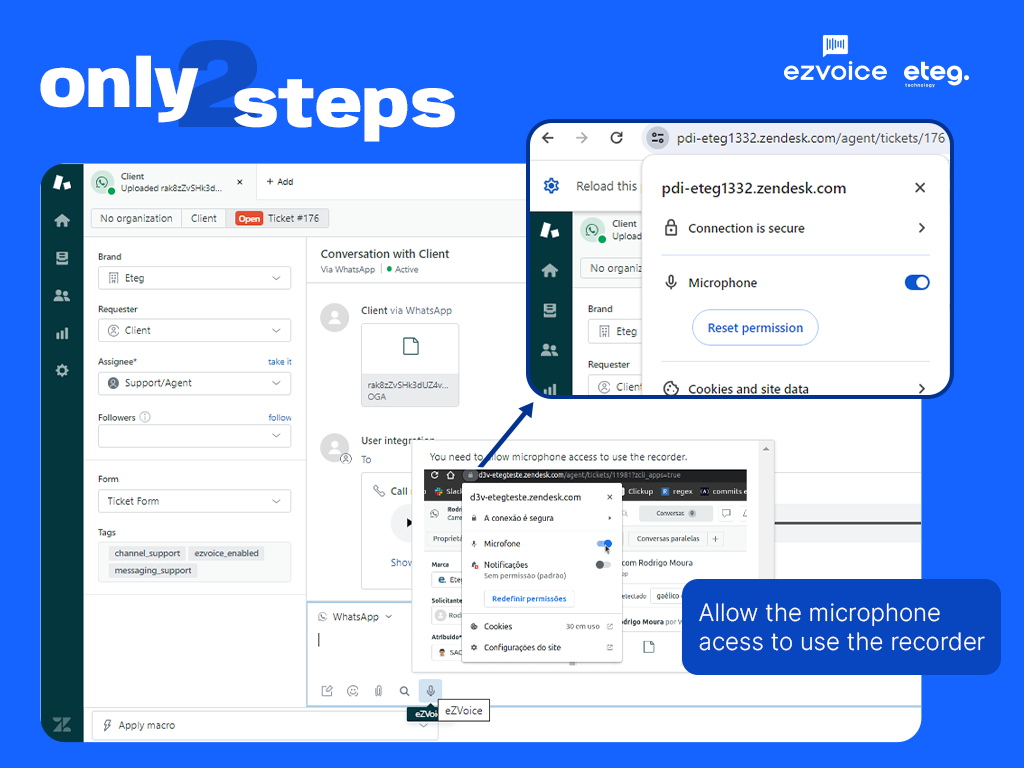Open the Home view in Zendesk sidebar
The image size is (1024, 768).
pos(62,221)
